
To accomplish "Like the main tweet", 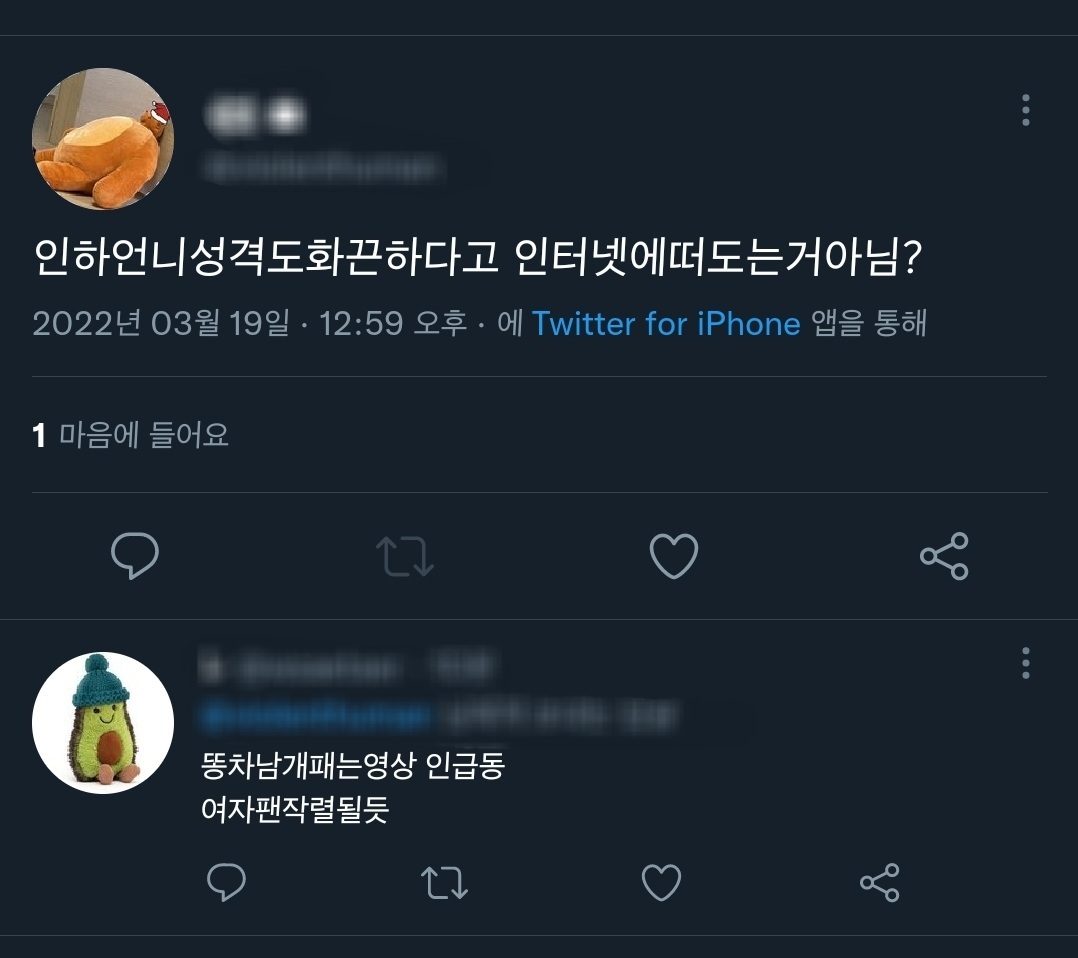I will tap(674, 556).
